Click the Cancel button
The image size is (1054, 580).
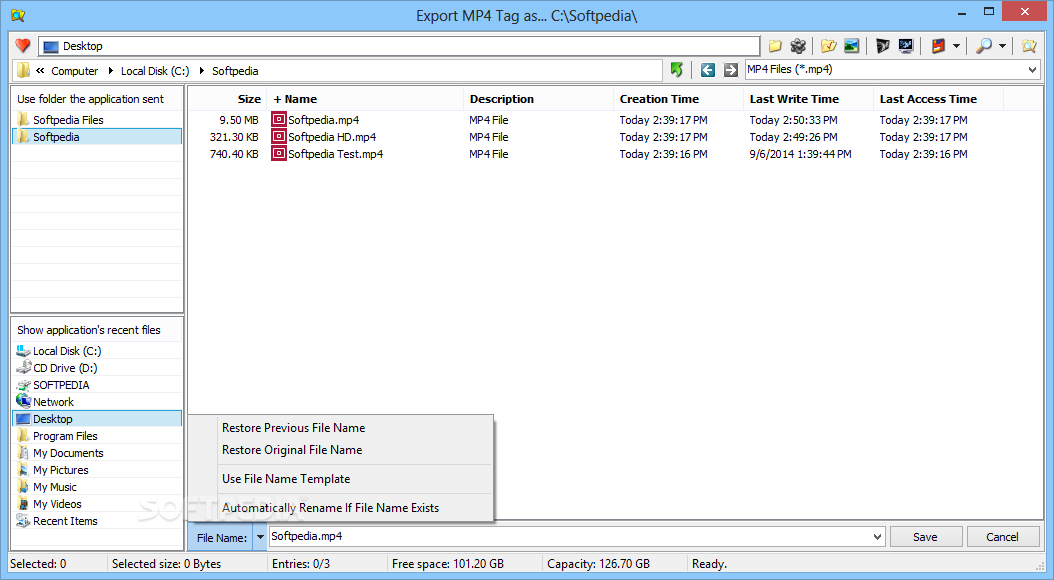[1002, 536]
